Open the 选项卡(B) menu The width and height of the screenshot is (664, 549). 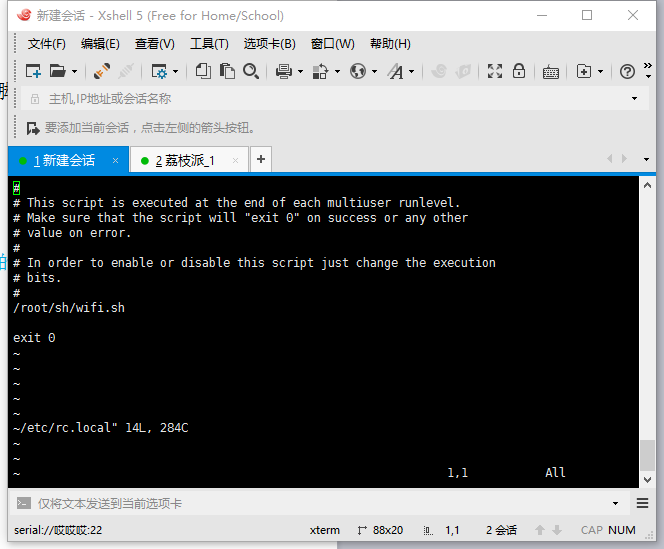[269, 44]
